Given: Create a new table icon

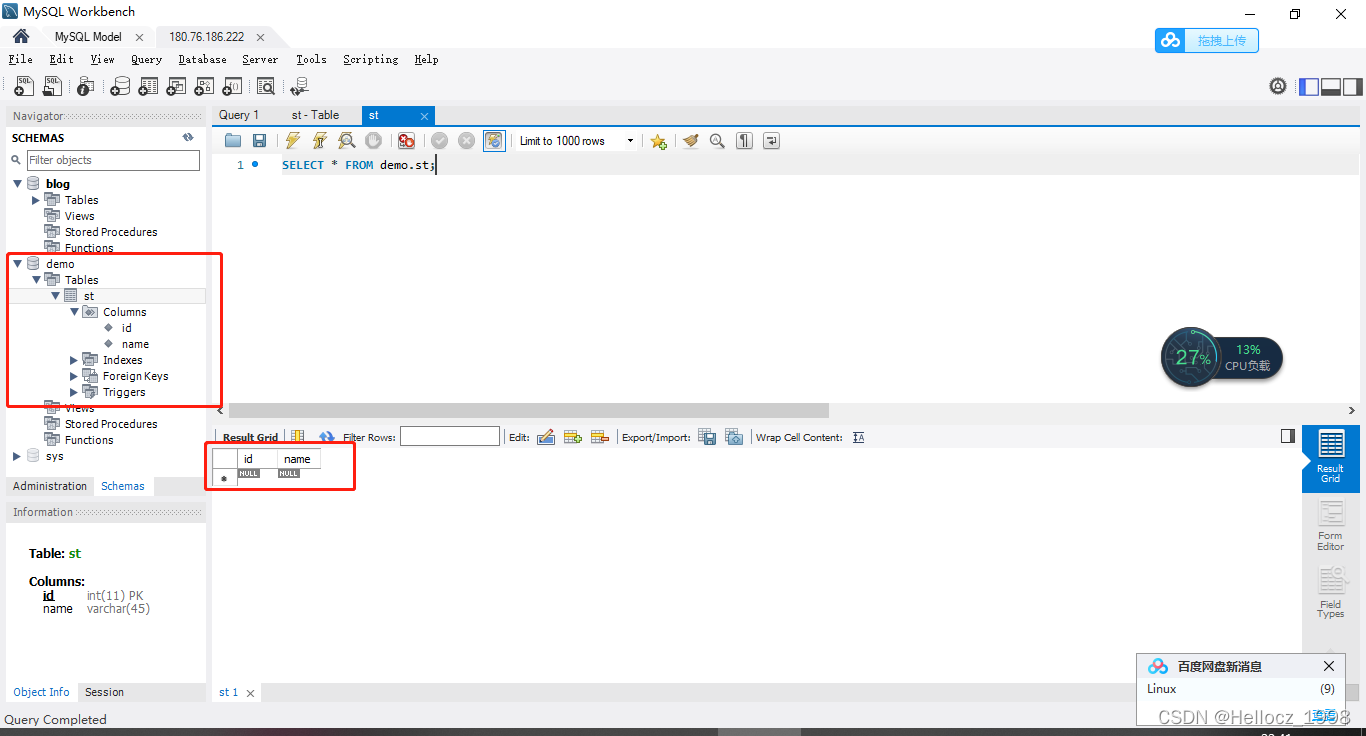Looking at the screenshot, I should (148, 87).
